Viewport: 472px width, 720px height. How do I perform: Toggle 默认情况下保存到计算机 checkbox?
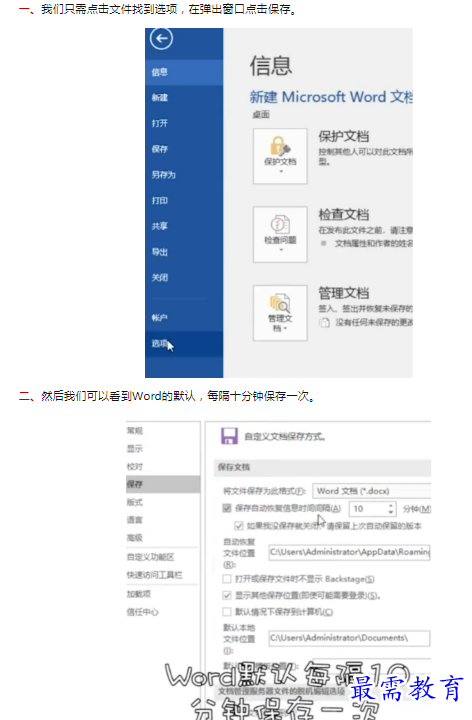pyautogui.click(x=227, y=612)
